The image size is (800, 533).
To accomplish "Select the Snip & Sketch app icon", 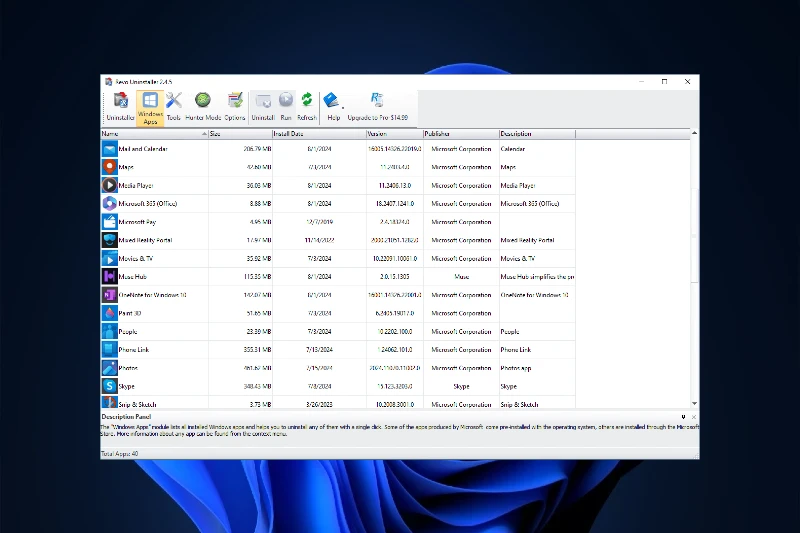I will pos(109,402).
